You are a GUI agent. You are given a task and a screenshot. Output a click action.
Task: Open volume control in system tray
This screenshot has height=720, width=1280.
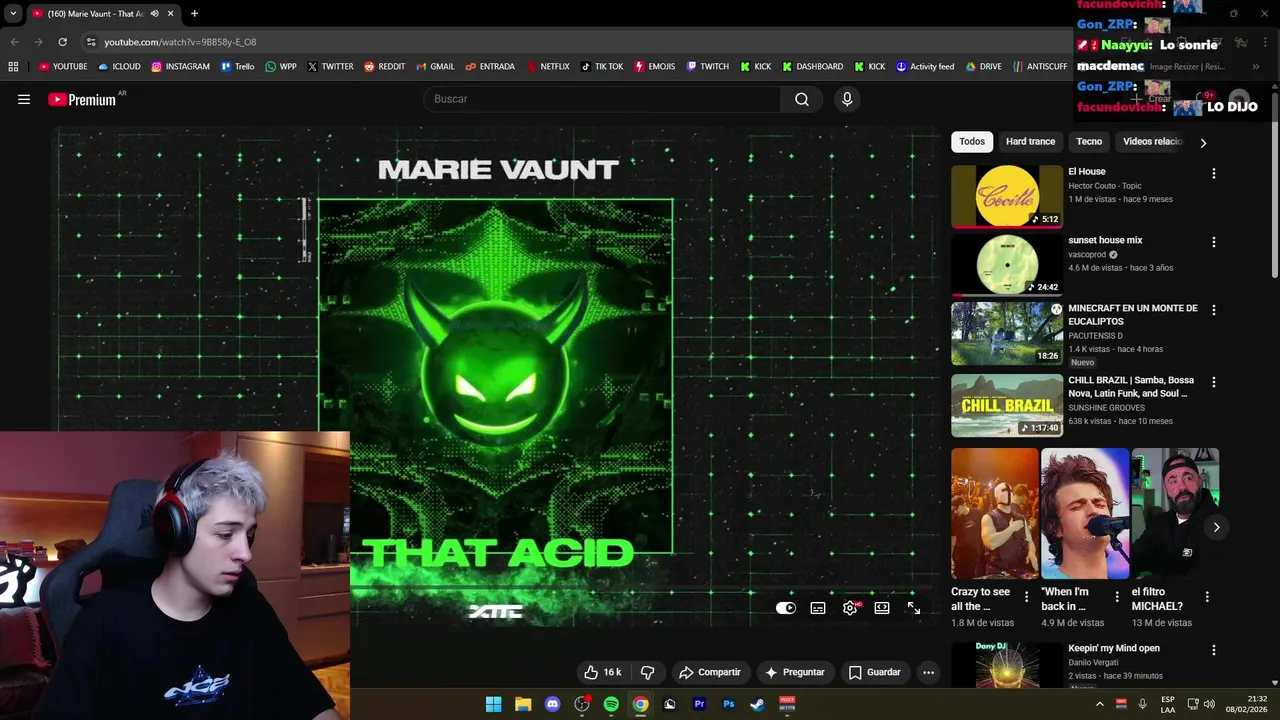[1209, 704]
